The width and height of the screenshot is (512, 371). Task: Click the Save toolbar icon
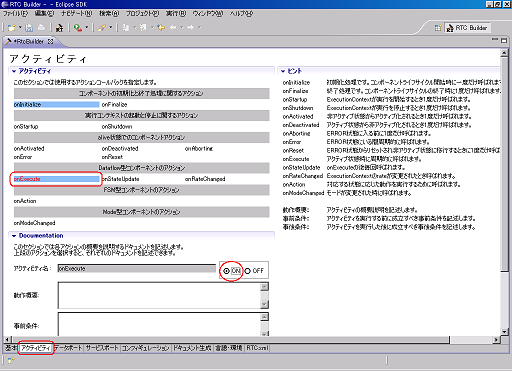click(29, 28)
